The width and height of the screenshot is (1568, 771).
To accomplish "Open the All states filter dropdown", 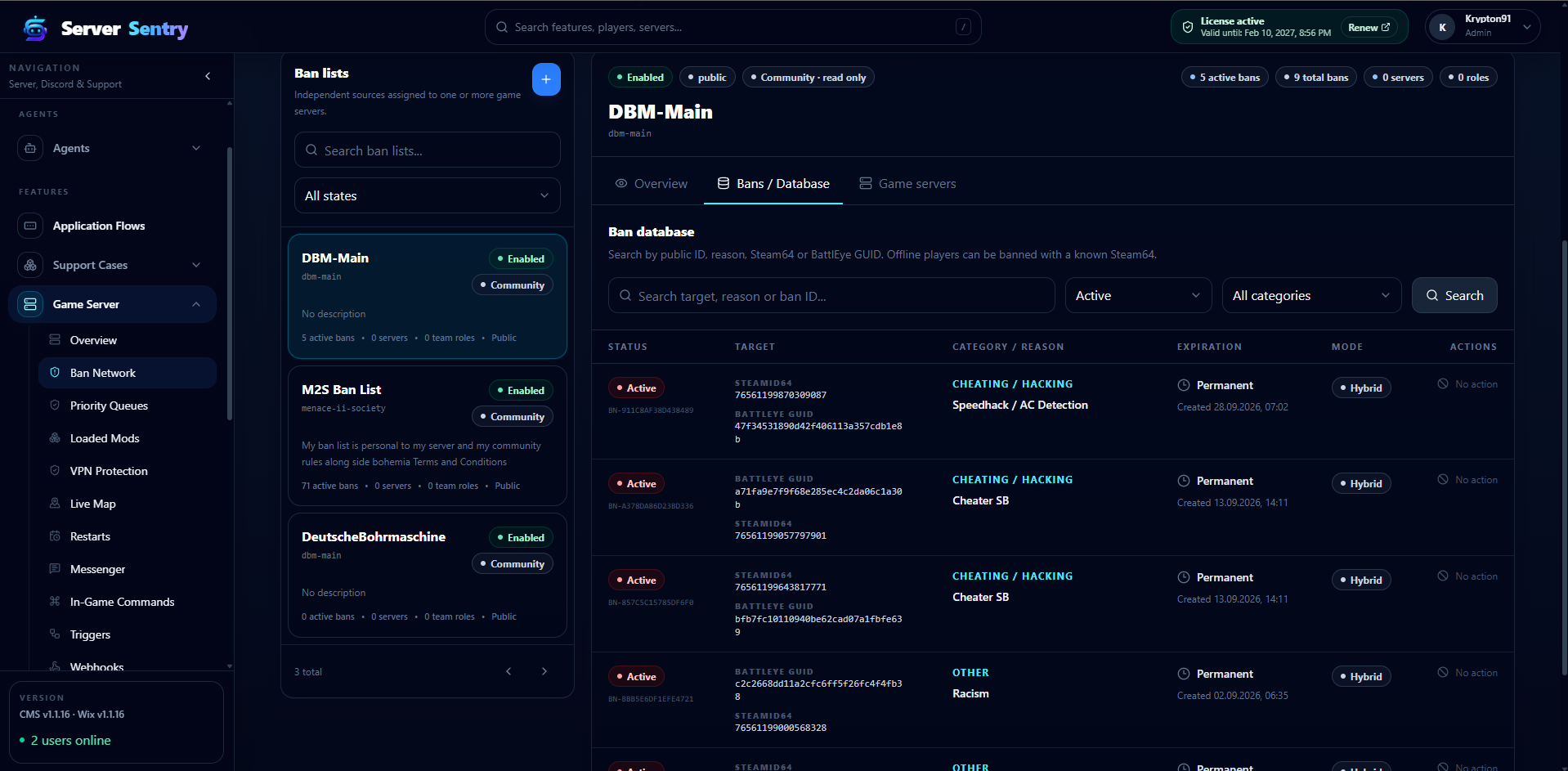I will click(428, 195).
